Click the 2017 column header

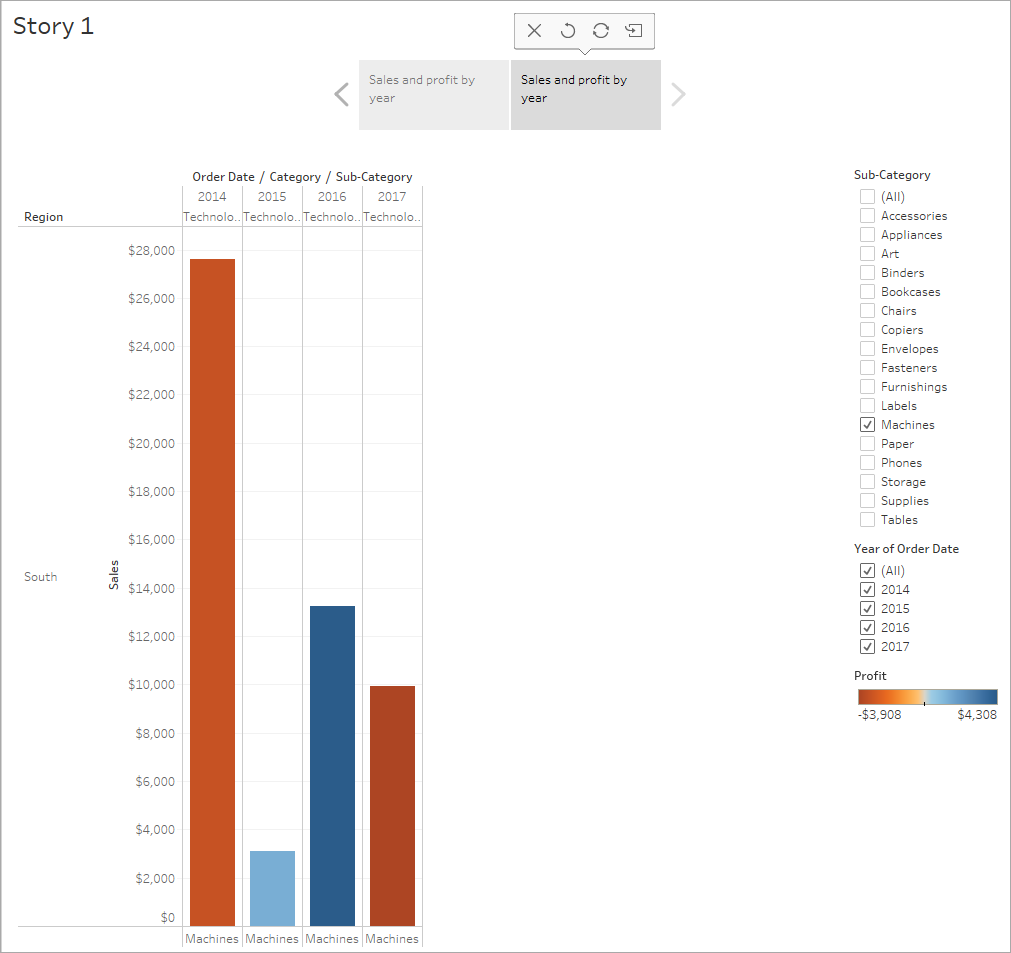(392, 197)
